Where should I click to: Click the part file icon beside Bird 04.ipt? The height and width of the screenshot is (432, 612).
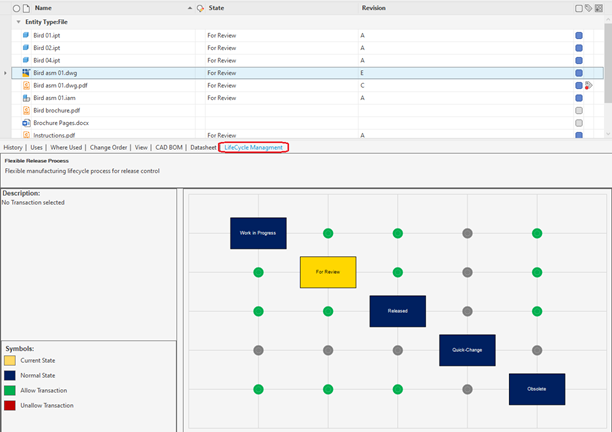click(26, 60)
